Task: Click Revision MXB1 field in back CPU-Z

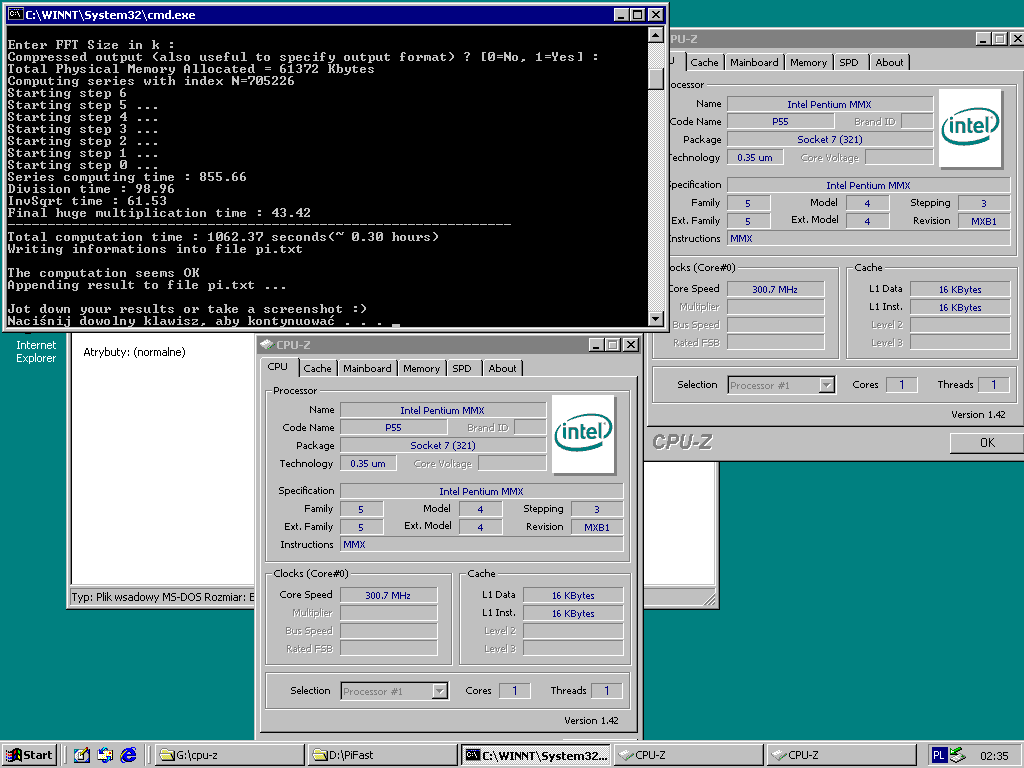Action: pos(984,221)
